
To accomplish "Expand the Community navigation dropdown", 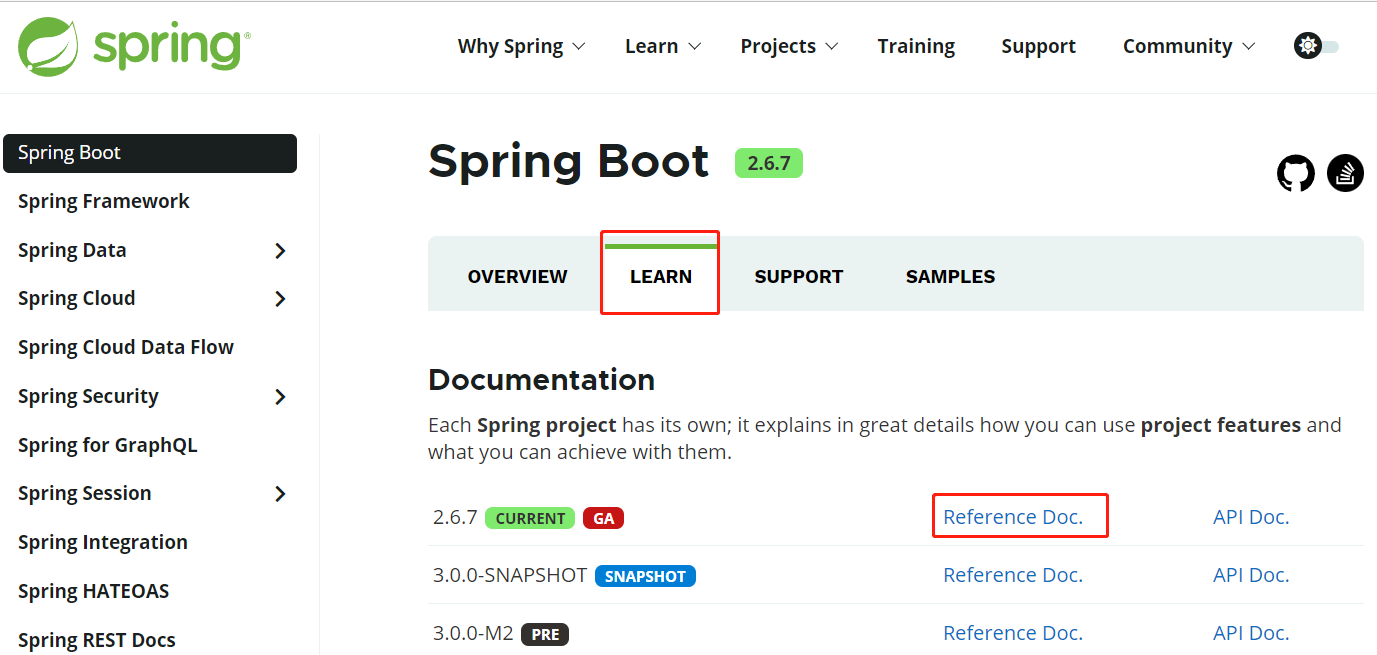I will pos(1189,46).
